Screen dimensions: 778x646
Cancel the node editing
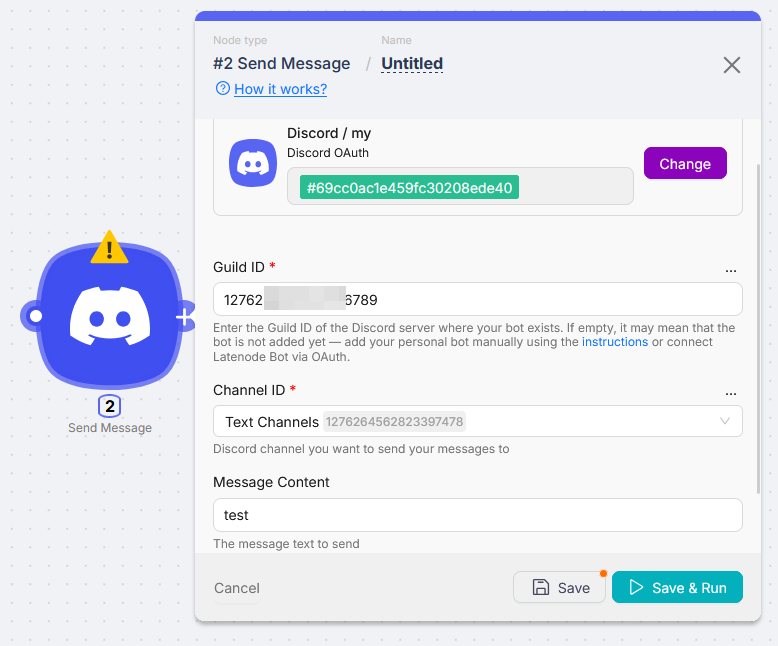point(237,588)
